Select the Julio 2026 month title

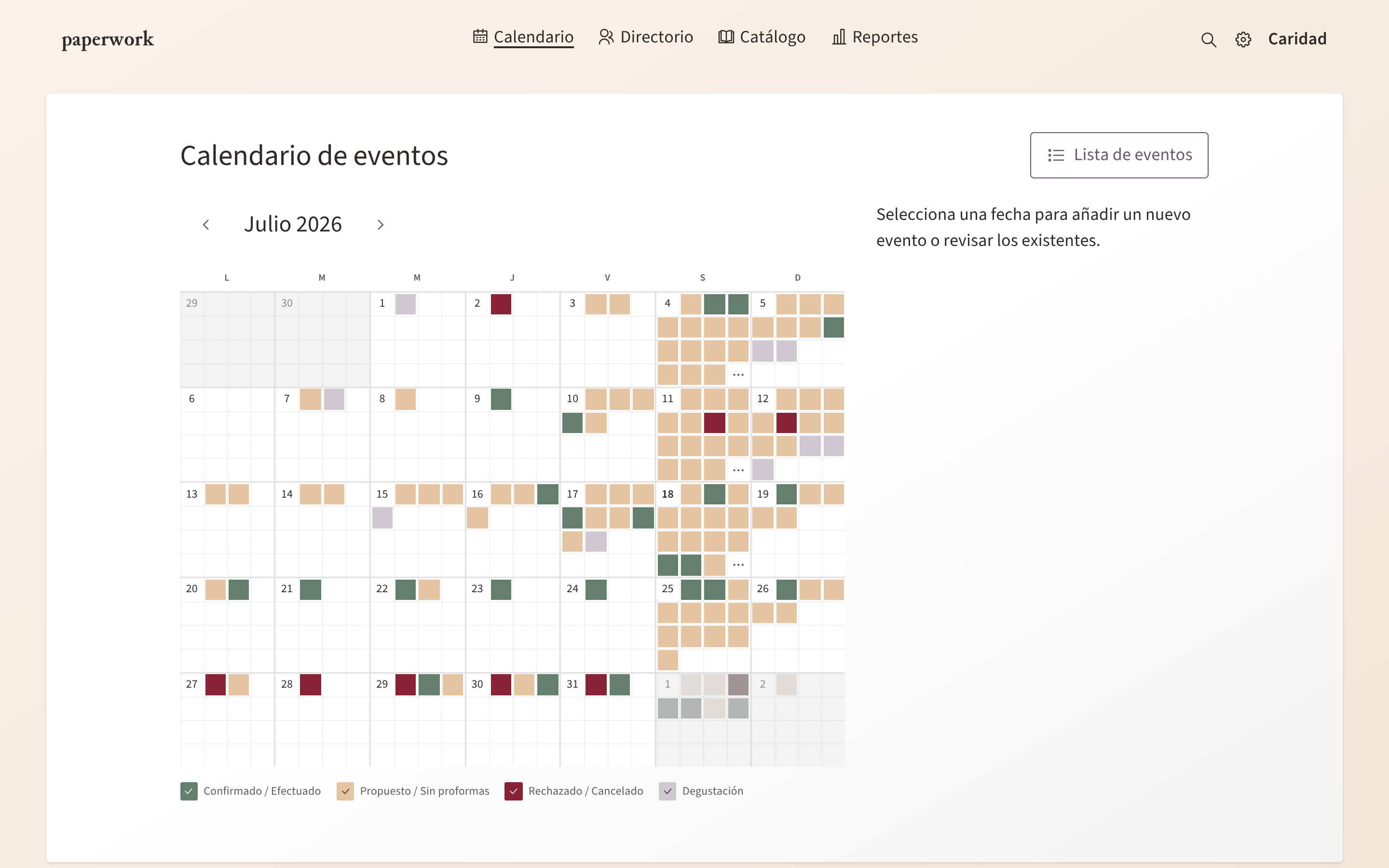point(293,224)
